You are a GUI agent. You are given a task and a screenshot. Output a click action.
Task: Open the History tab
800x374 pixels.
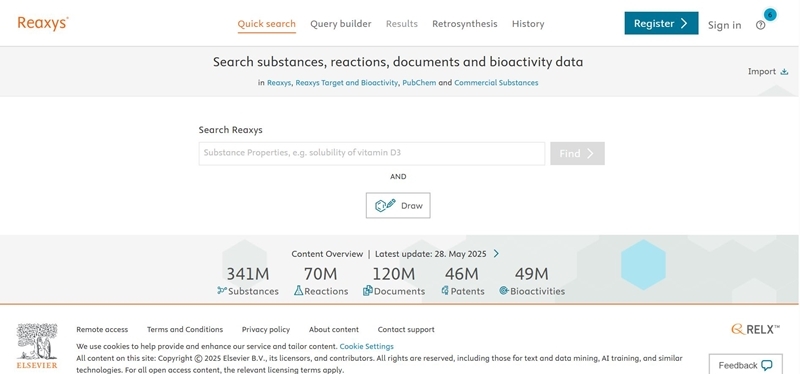point(528,23)
